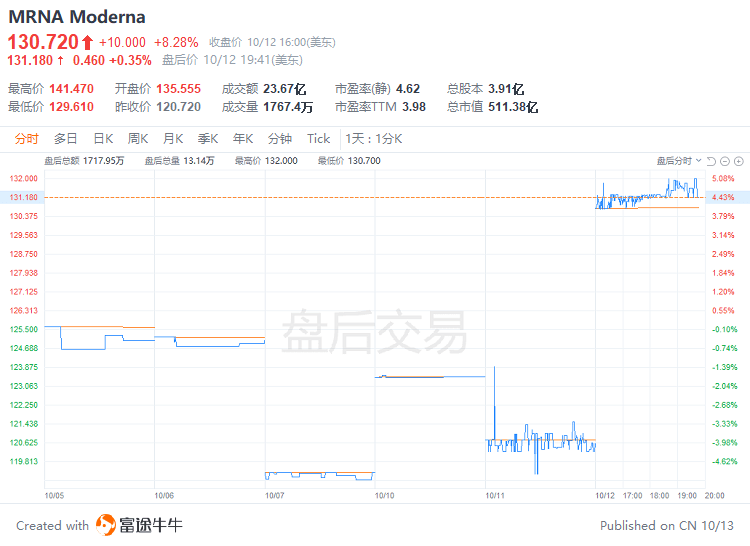Click the 119.813 price axis label

[23, 461]
